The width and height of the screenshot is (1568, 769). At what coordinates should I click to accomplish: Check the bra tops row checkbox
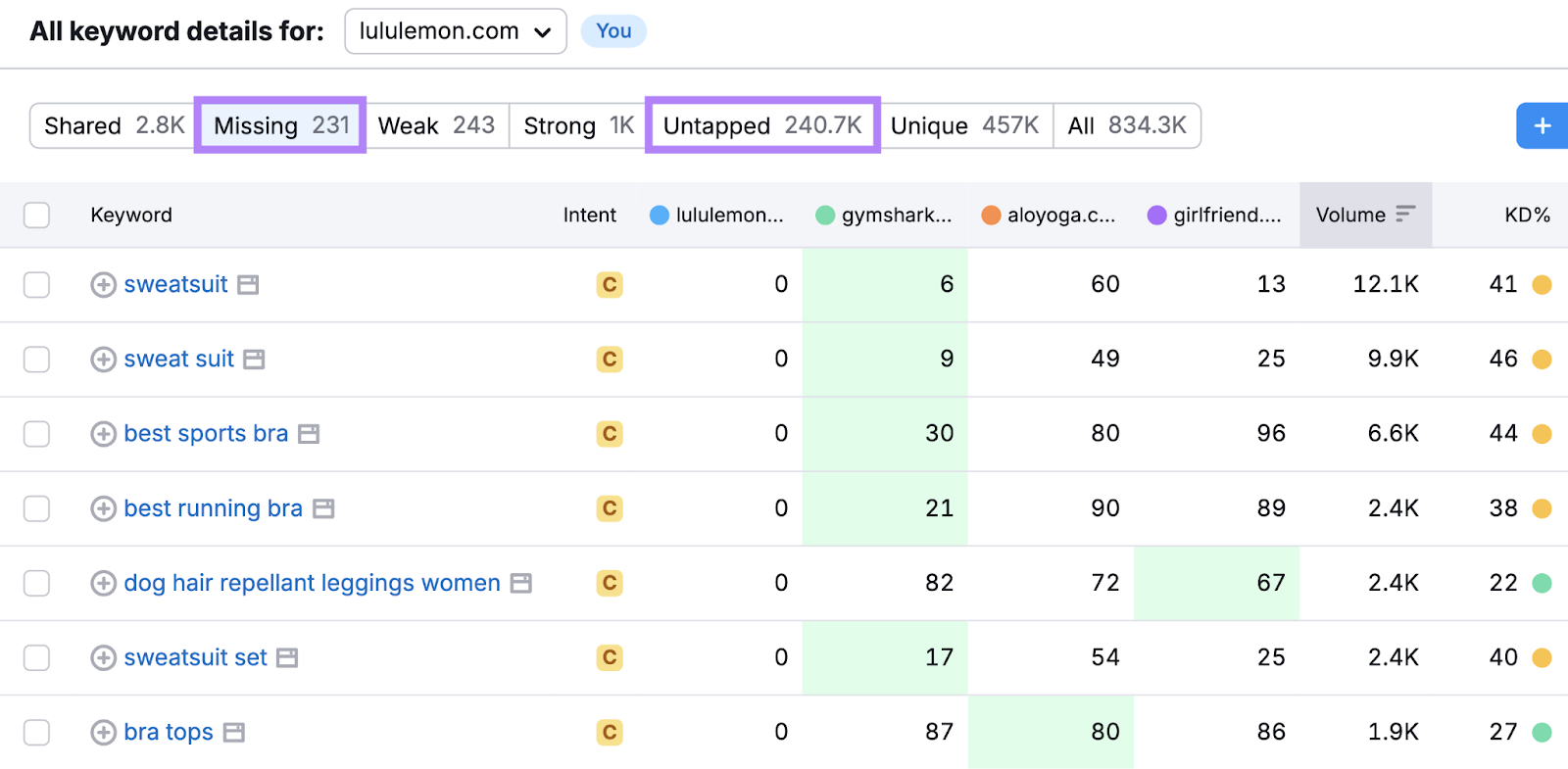tap(36, 733)
